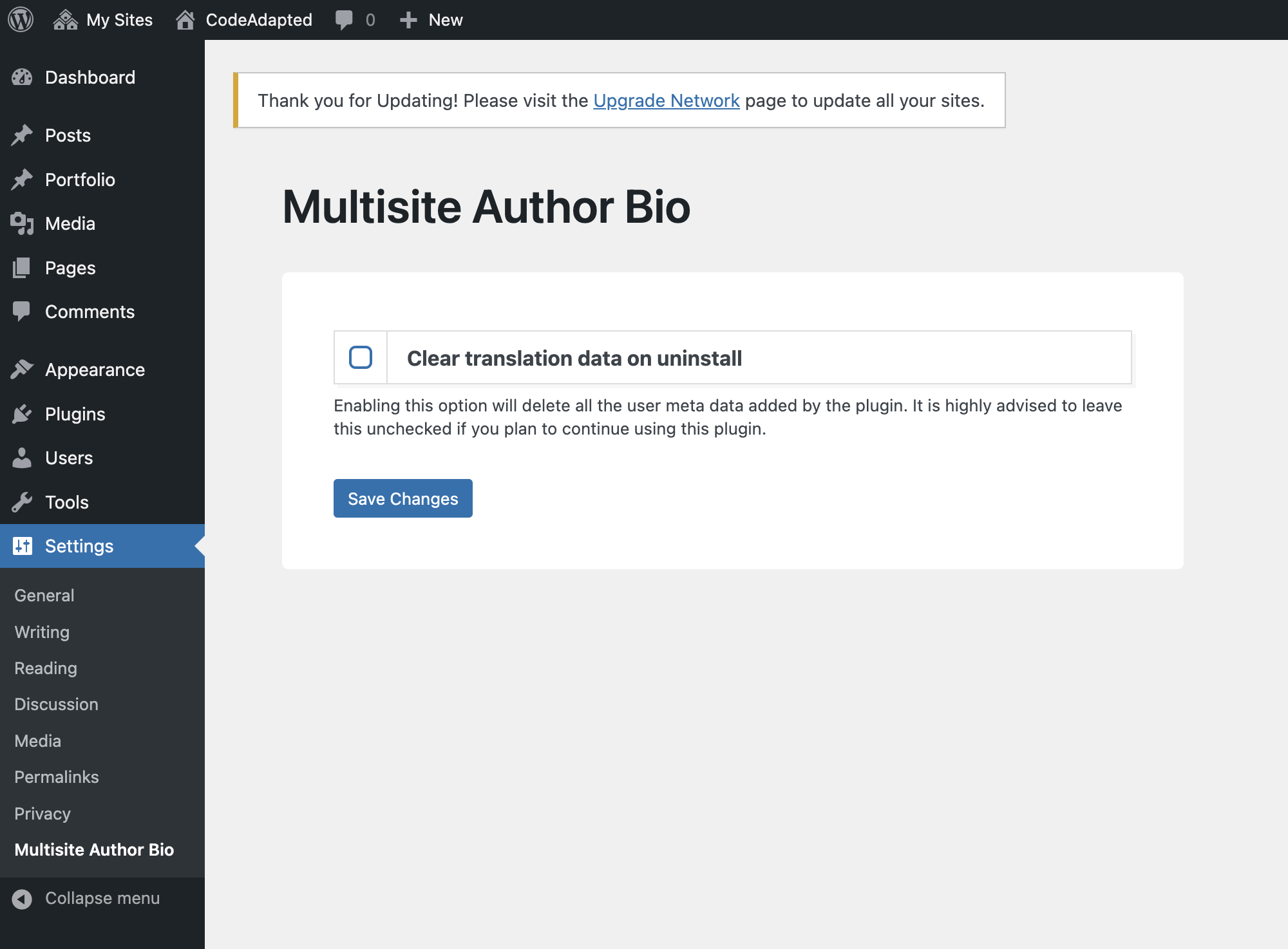Click the Media label in main sidebar menu
The width and height of the screenshot is (1288, 949).
coord(70,223)
